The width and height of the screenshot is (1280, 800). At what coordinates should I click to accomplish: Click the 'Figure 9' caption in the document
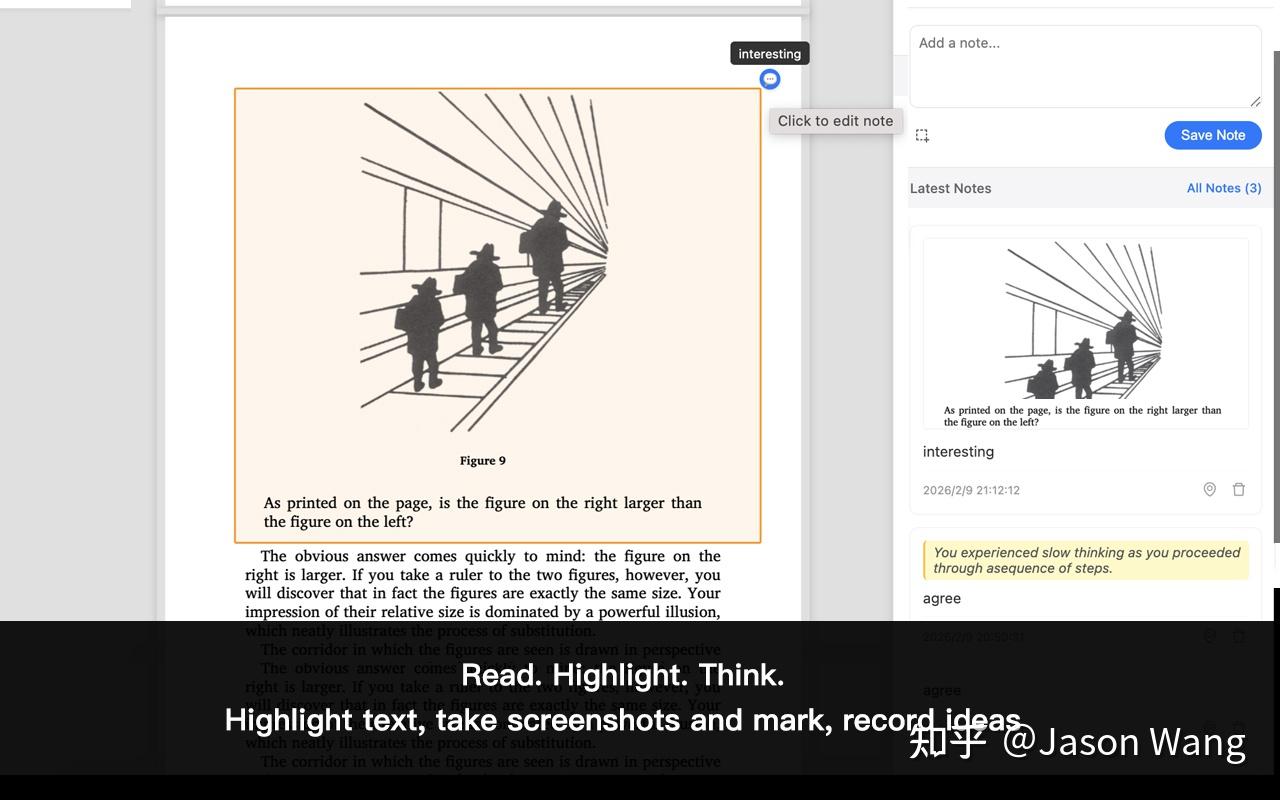[483, 461]
